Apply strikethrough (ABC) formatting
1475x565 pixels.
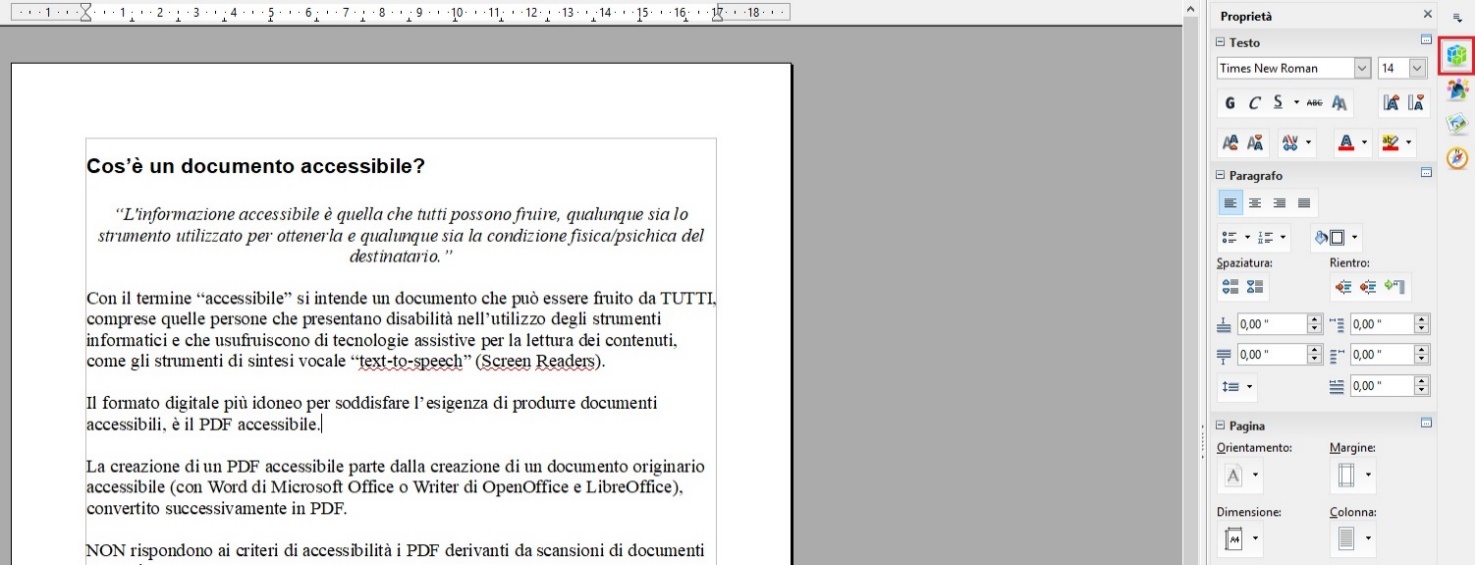(1315, 104)
